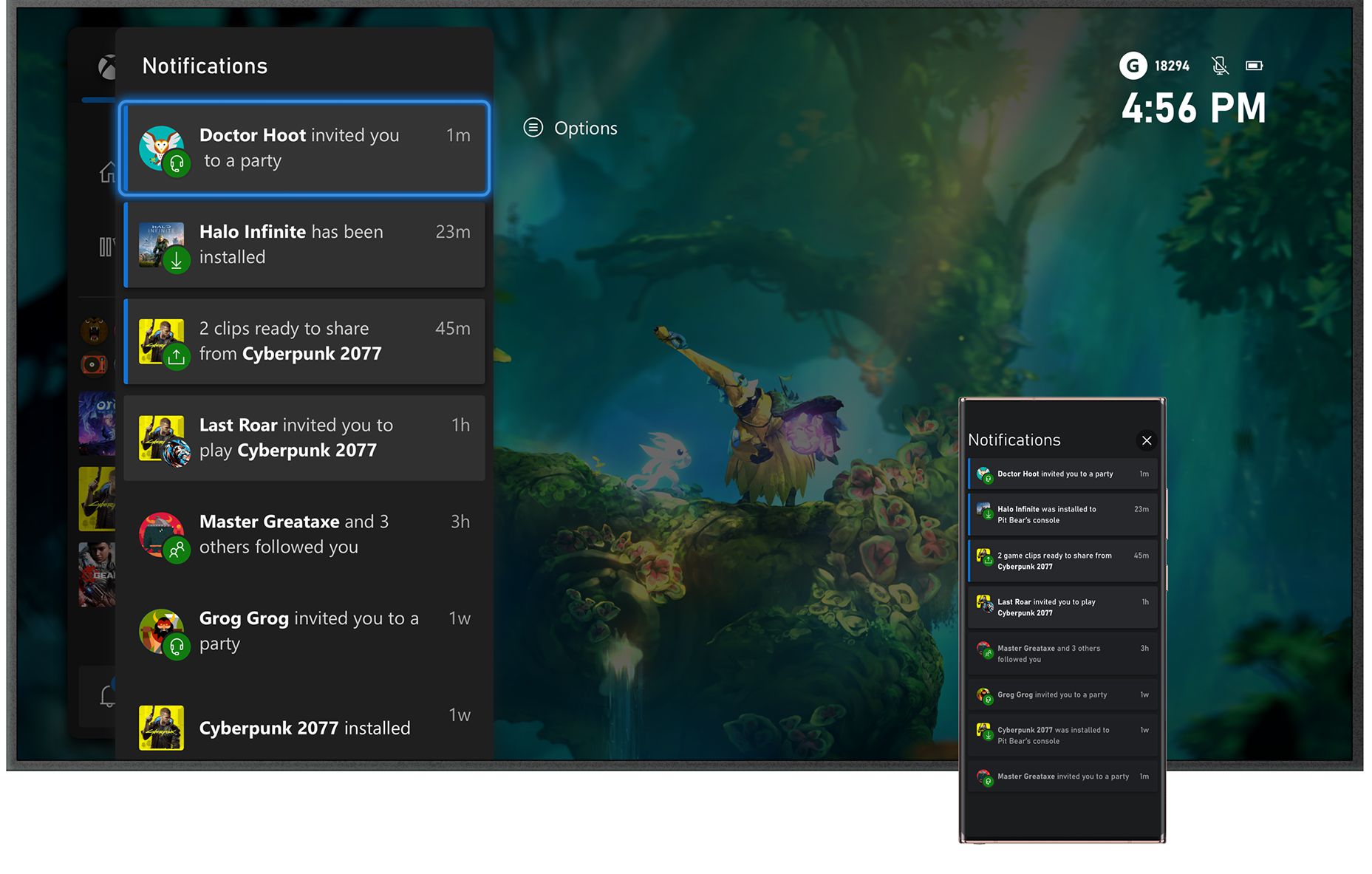Click Doctor Hoot avatar on phone
The width and height of the screenshot is (1372, 874).
[983, 474]
